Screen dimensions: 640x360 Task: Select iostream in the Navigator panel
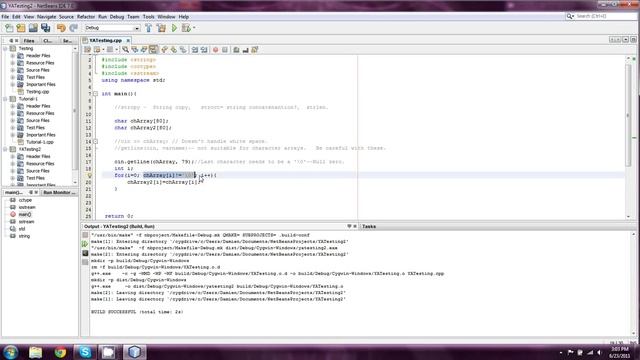coord(27,207)
